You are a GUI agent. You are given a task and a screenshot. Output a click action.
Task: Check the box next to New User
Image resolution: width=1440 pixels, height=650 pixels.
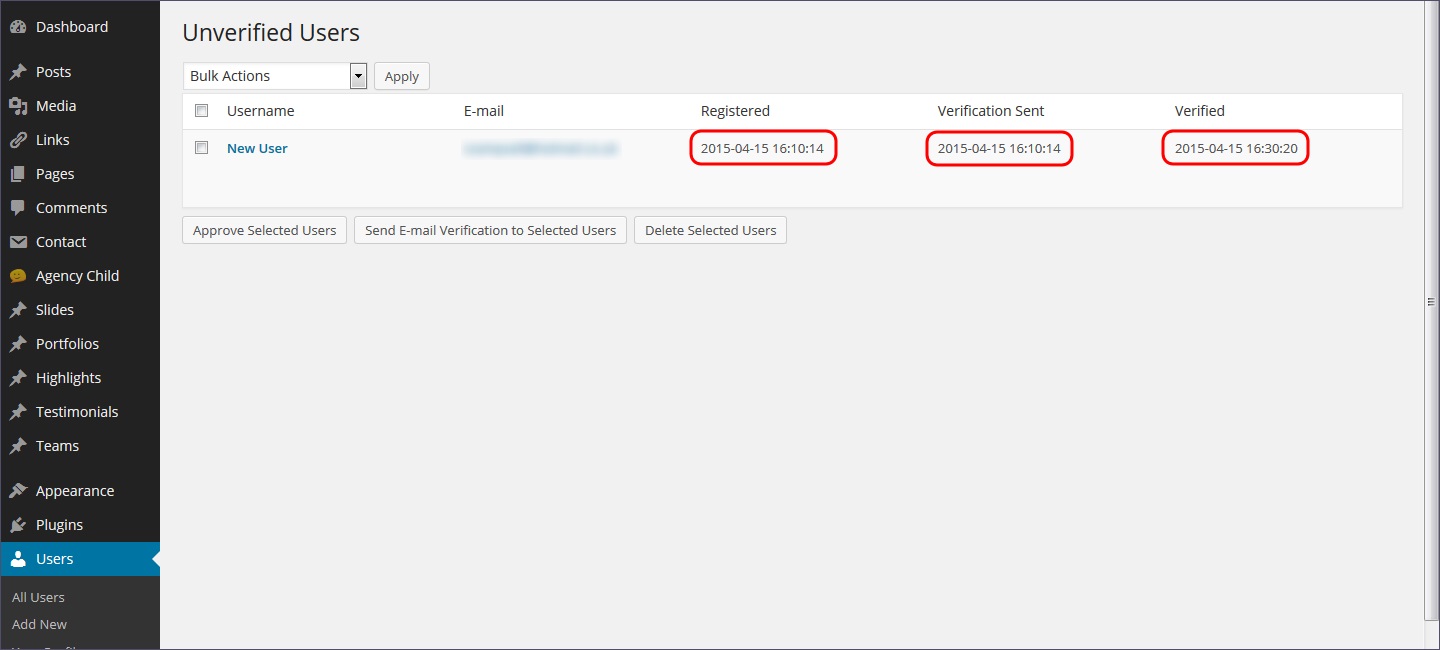click(x=201, y=147)
